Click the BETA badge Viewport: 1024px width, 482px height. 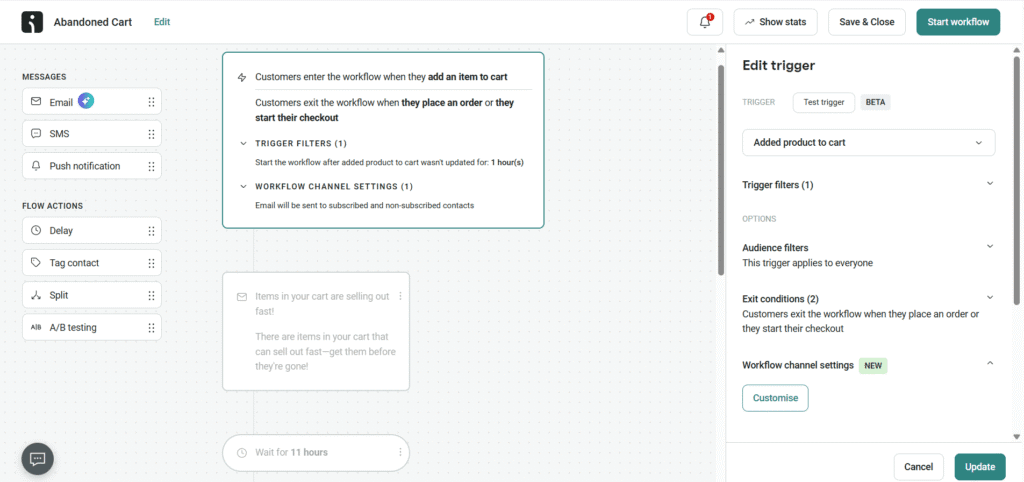pyautogui.click(x=875, y=103)
